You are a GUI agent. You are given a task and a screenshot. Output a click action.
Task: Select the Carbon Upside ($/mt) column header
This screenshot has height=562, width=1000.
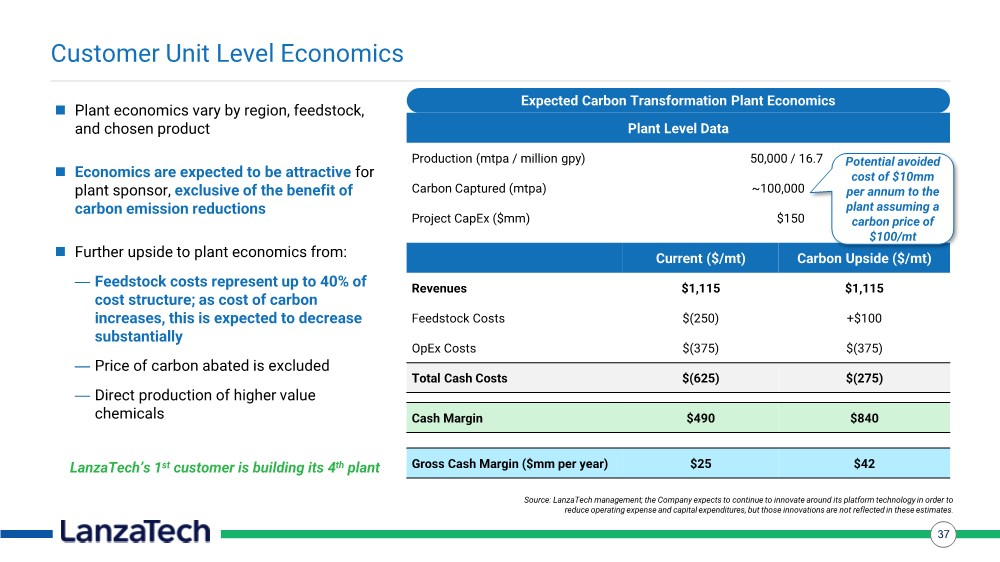864,258
